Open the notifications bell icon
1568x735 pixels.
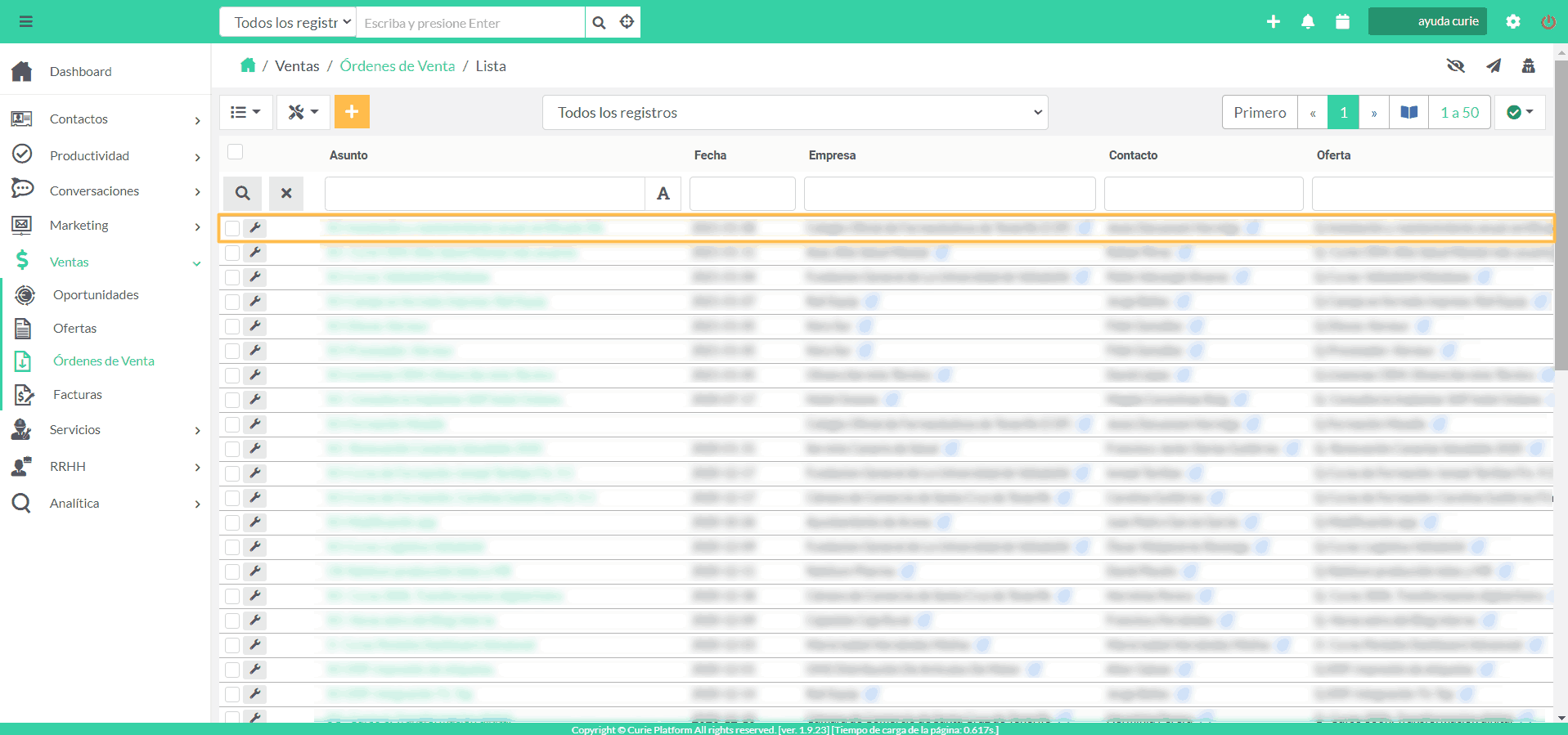pos(1308,22)
